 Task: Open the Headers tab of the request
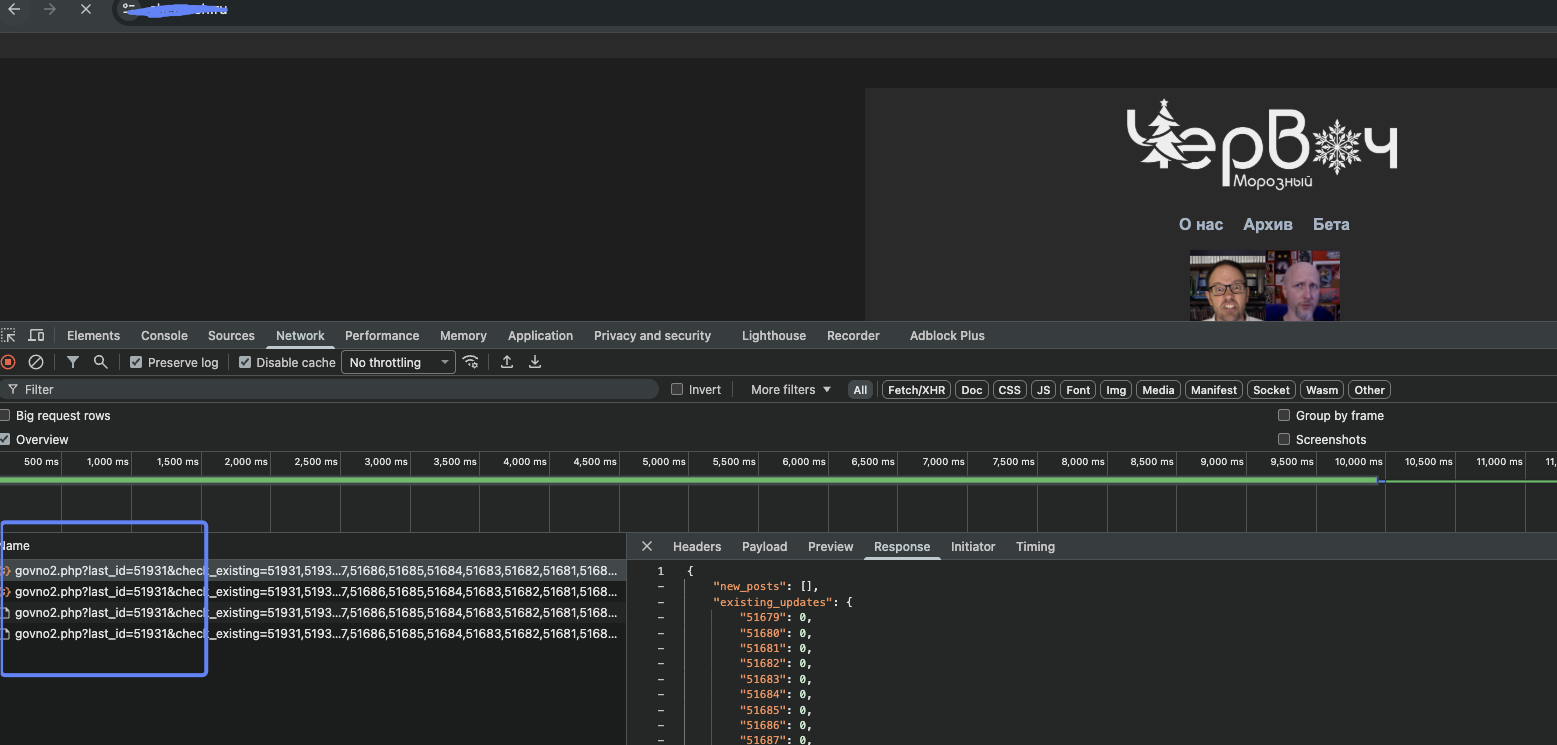[x=697, y=547]
